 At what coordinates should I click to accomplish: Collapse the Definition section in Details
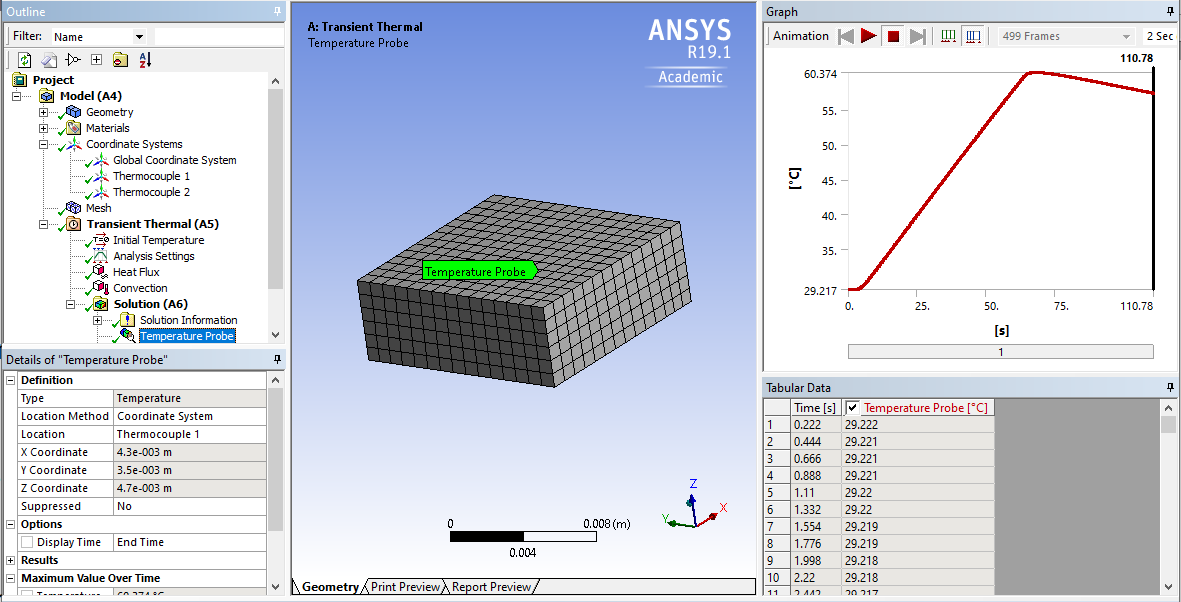pos(11,380)
